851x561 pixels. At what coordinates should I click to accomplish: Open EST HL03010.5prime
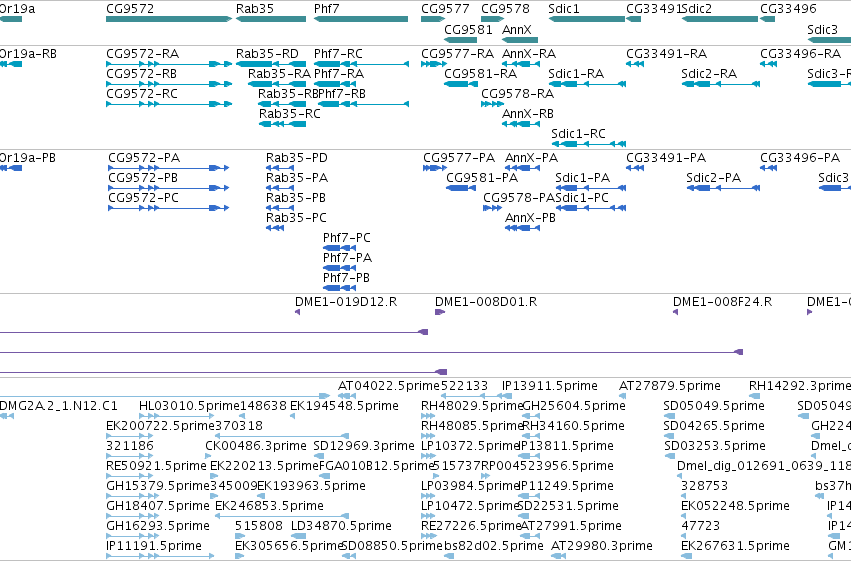[x=189, y=406]
